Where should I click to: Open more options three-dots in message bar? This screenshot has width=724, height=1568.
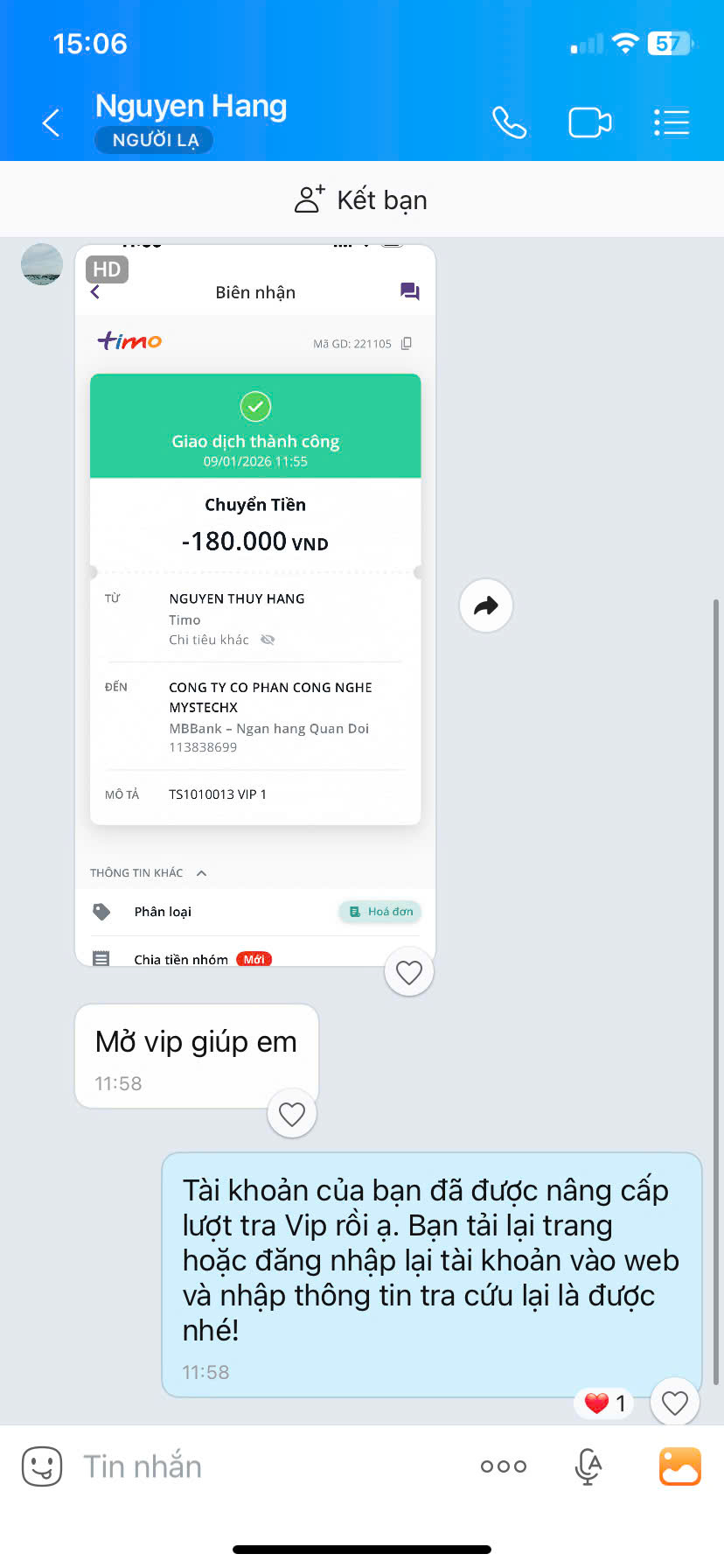point(504,1466)
